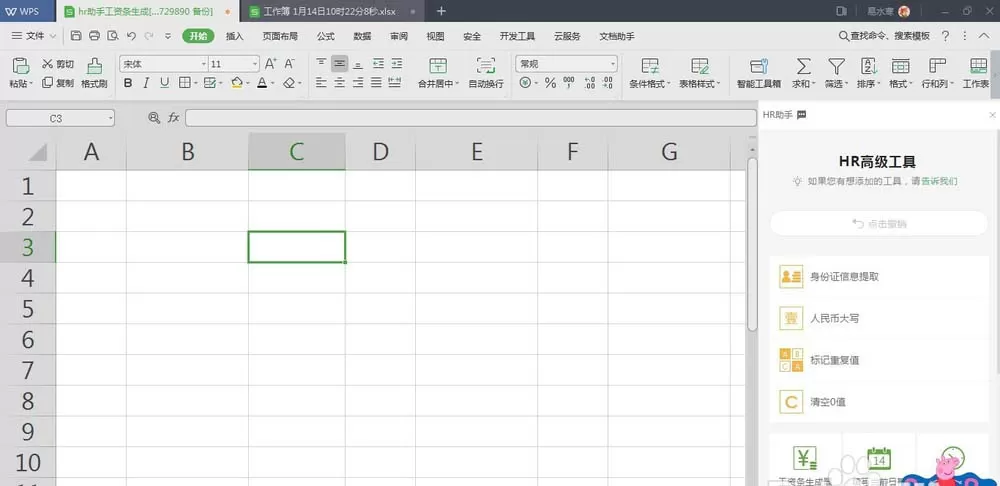Screen dimensions: 1000x486
Task: Click the Print icon
Action: coord(94,36)
